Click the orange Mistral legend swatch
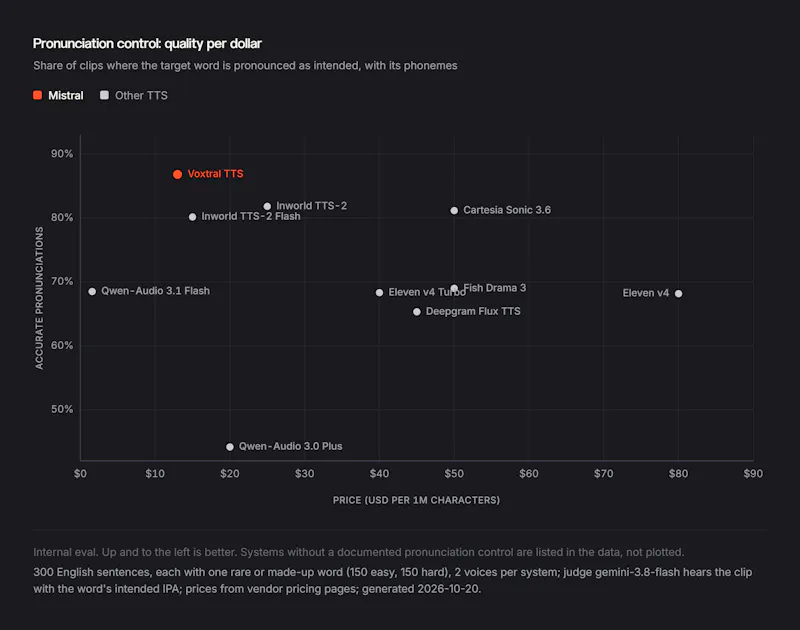Screen dimensions: 800x630 pos(37,95)
